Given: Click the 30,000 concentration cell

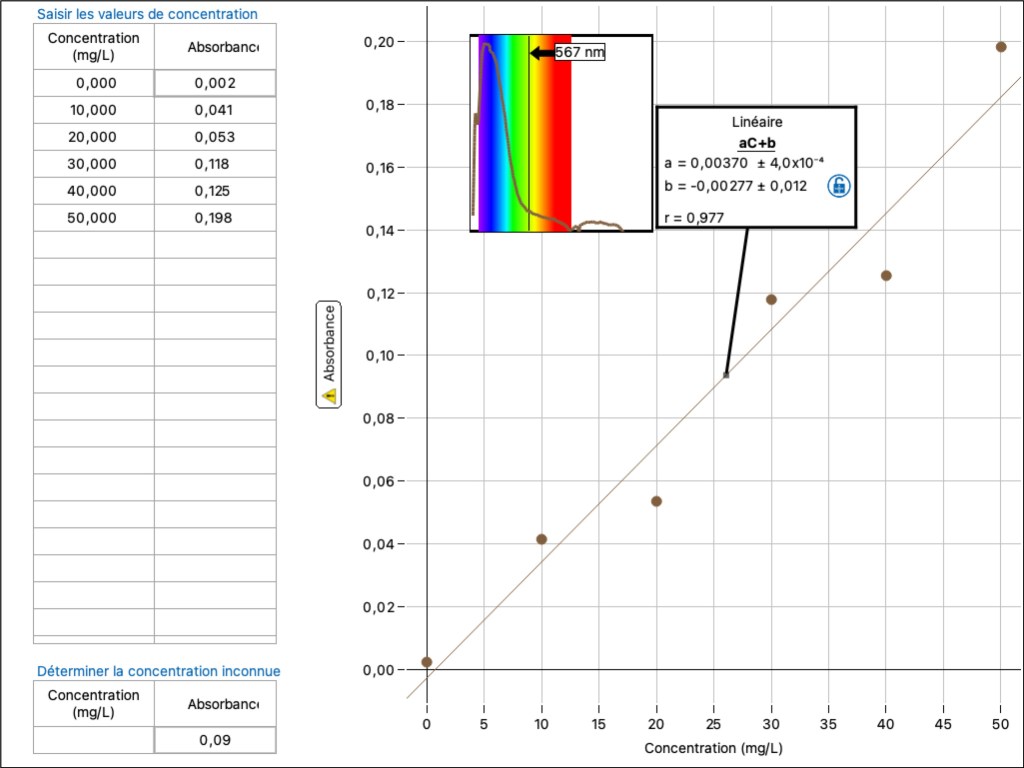Looking at the screenshot, I should tap(93, 164).
